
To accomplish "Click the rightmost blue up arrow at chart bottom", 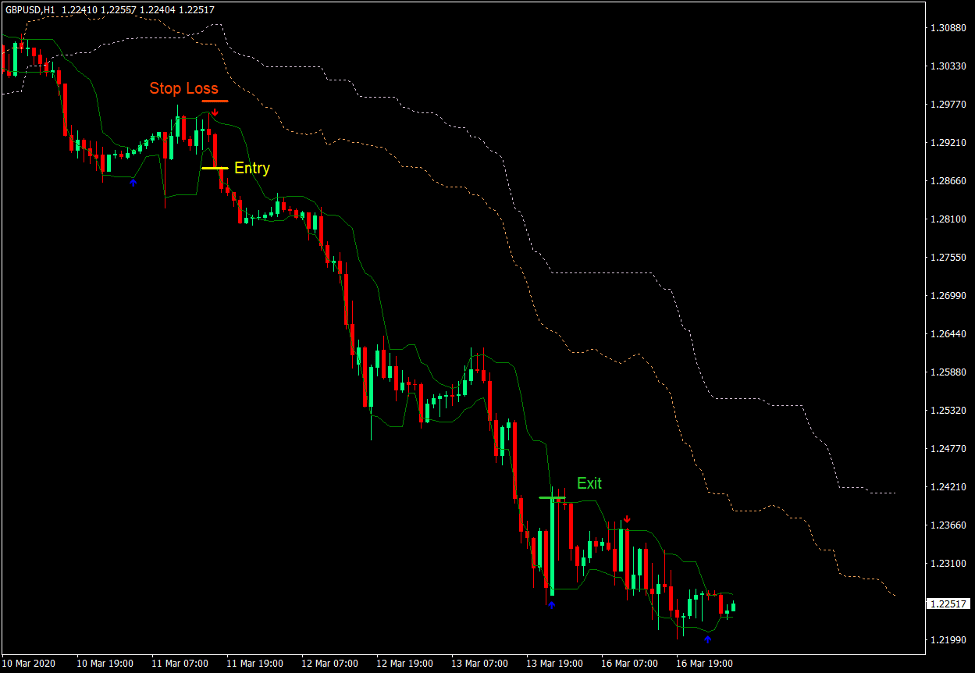I will pos(708,637).
